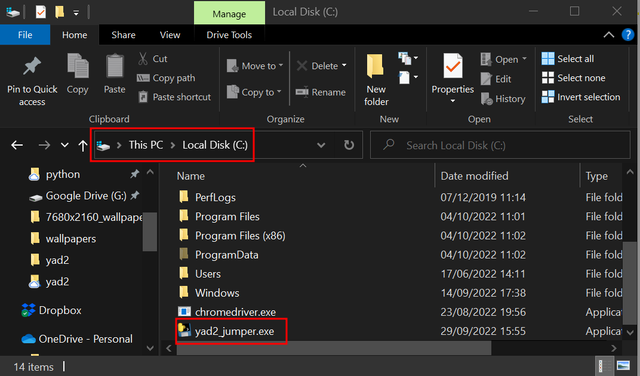Select the ProgramData folder
Screen dimensions: 640x376
[227, 255]
